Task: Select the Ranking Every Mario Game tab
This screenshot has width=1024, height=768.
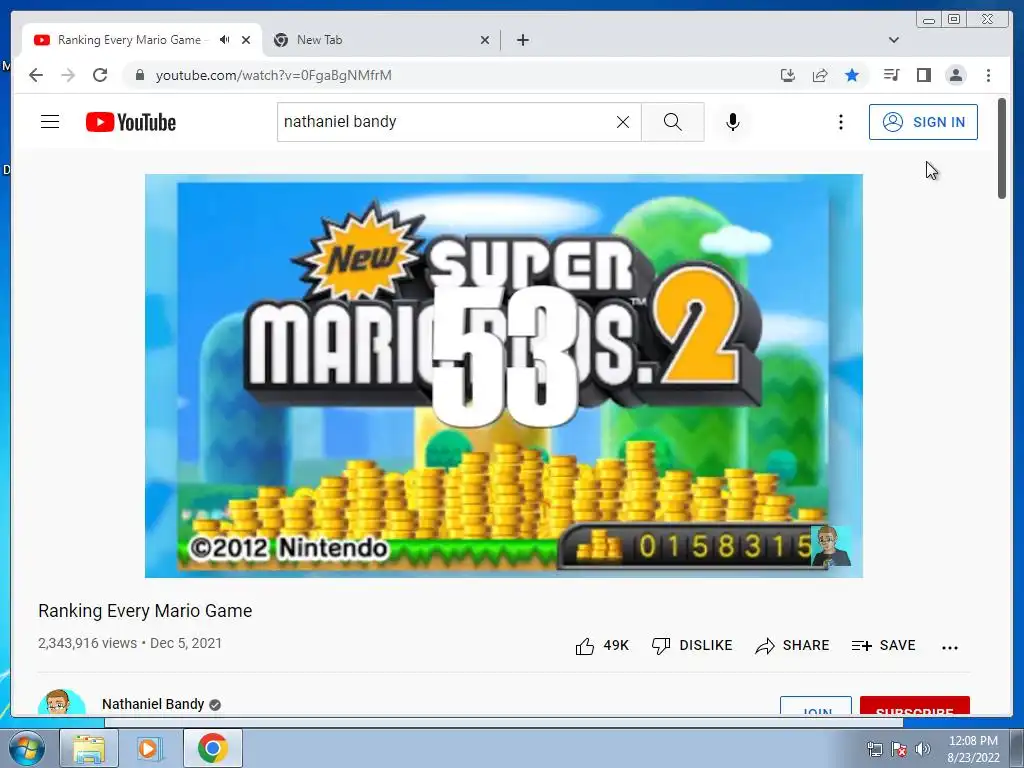Action: [x=142, y=40]
